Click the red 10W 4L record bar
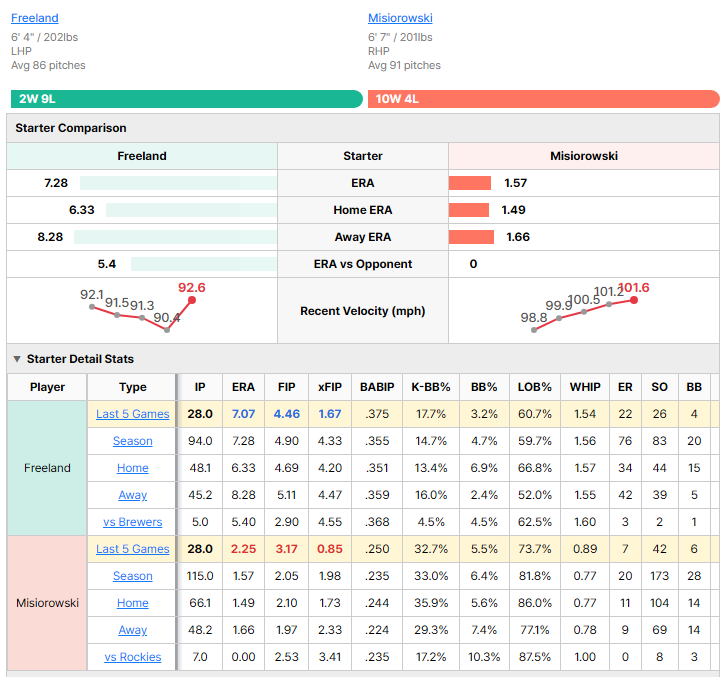Image resolution: width=726 pixels, height=677 pixels. pos(544,99)
